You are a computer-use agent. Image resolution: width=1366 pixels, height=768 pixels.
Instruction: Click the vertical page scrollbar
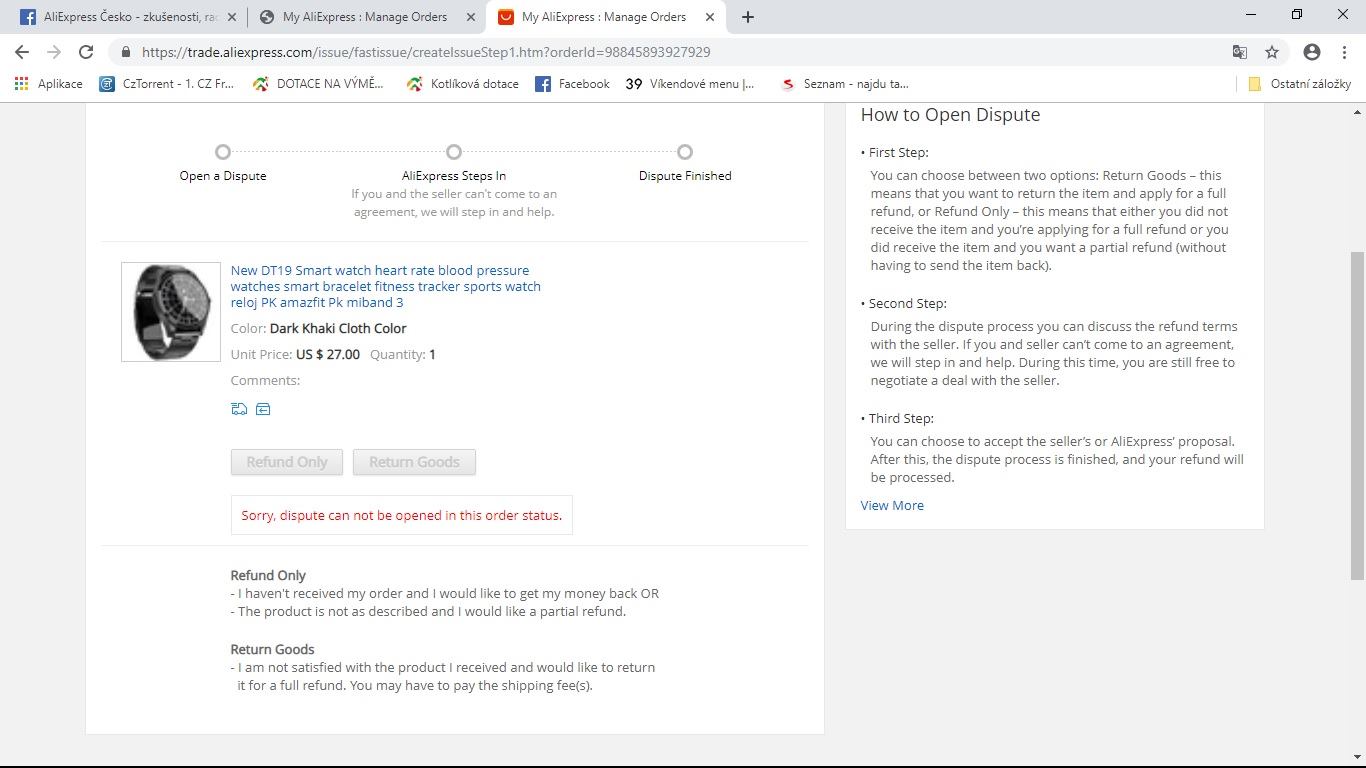(x=1357, y=414)
